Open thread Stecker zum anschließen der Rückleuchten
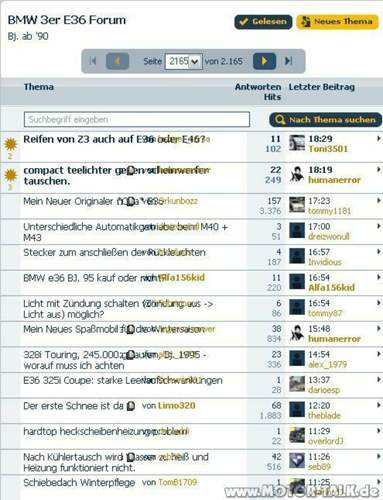Screen dimensions: 383x500 [114, 252]
